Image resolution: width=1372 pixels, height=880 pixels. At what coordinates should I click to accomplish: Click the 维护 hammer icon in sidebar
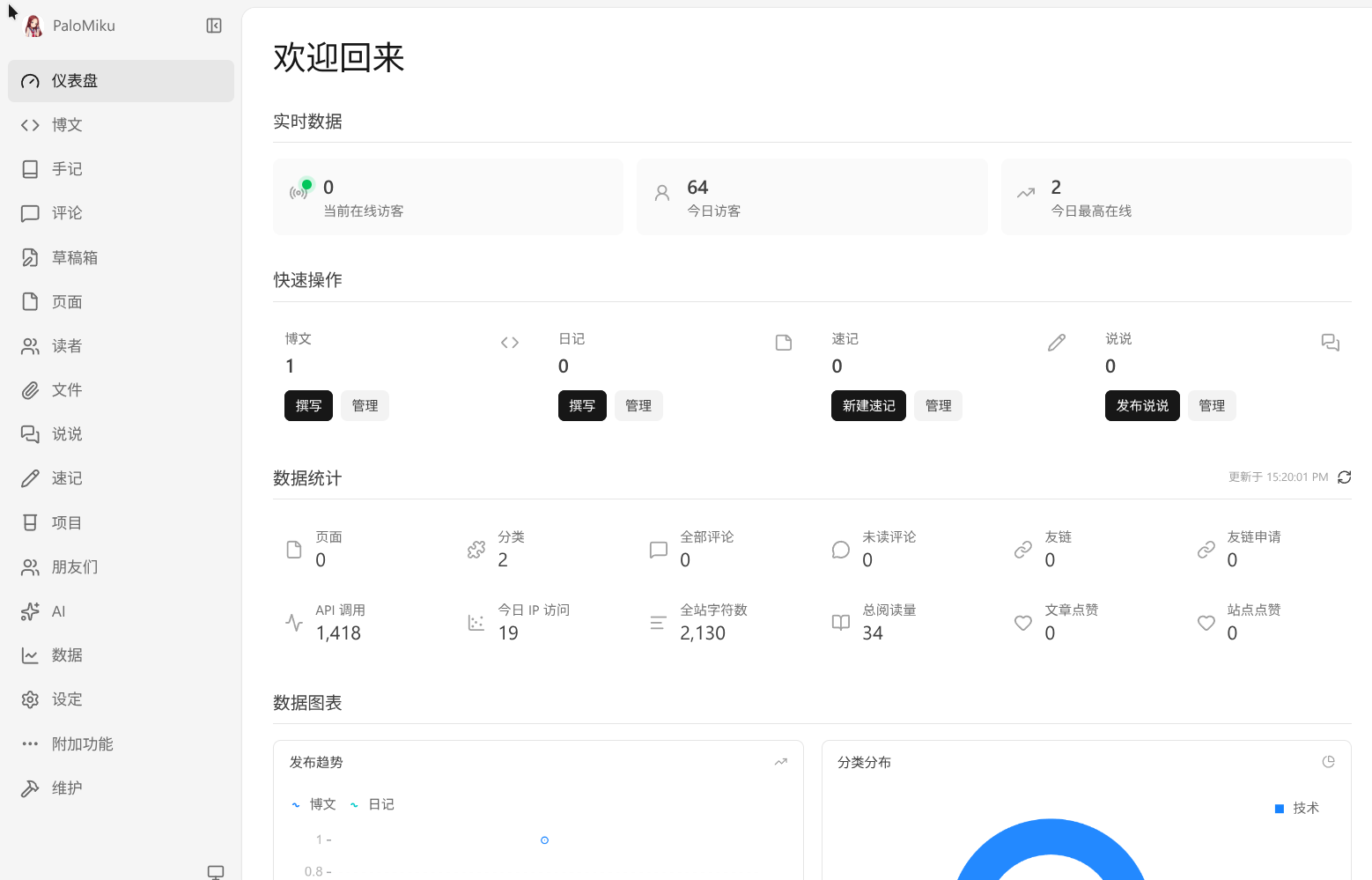pyautogui.click(x=30, y=788)
